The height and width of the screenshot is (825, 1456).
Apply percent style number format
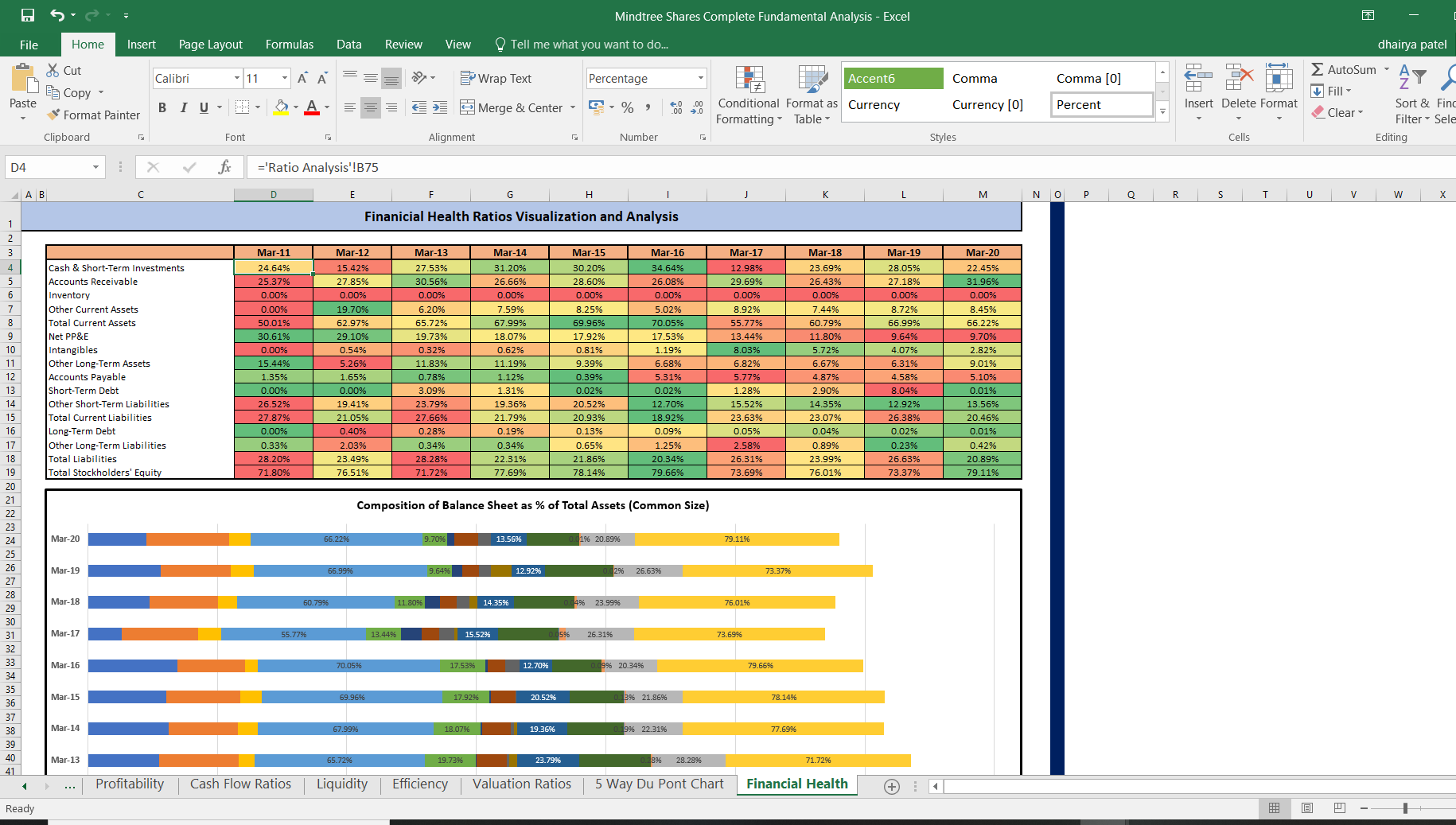(628, 107)
